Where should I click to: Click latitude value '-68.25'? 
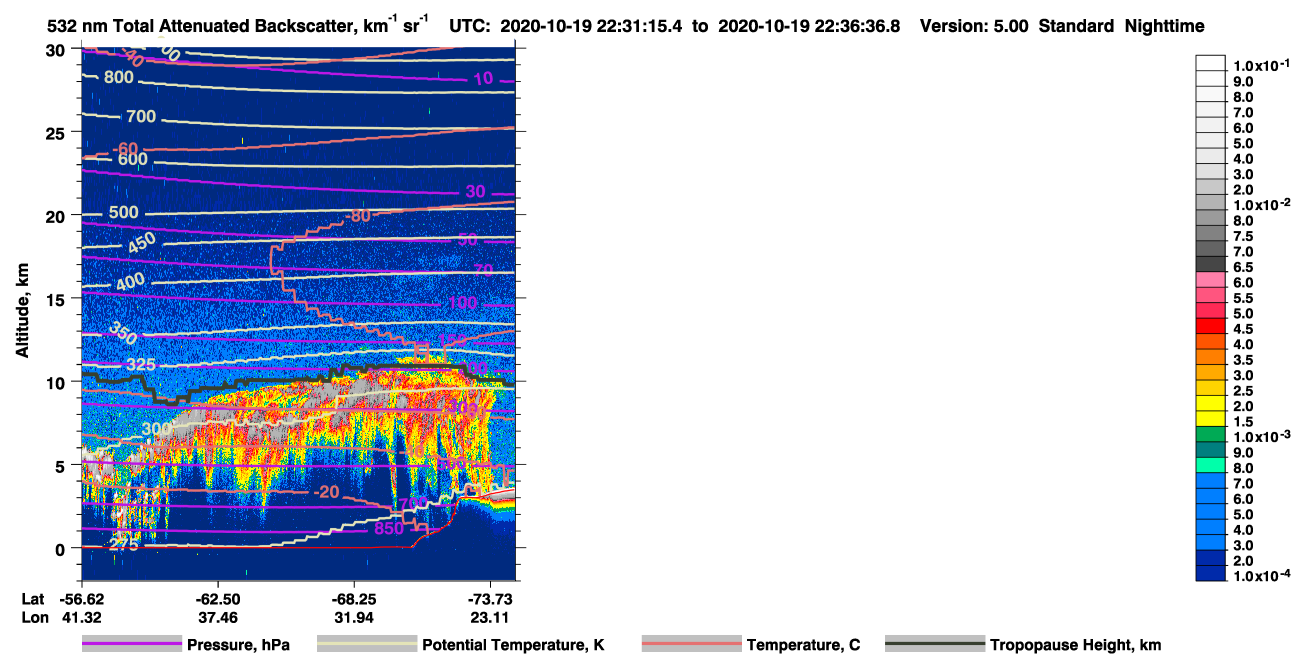click(354, 598)
